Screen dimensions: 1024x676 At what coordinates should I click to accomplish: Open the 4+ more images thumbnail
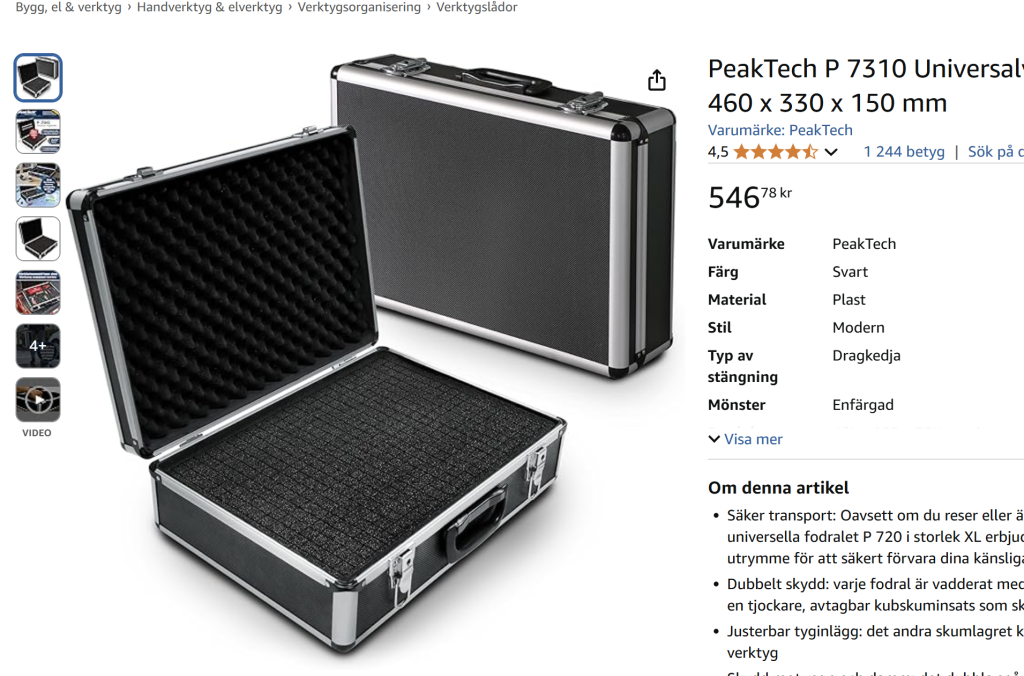pyautogui.click(x=38, y=346)
